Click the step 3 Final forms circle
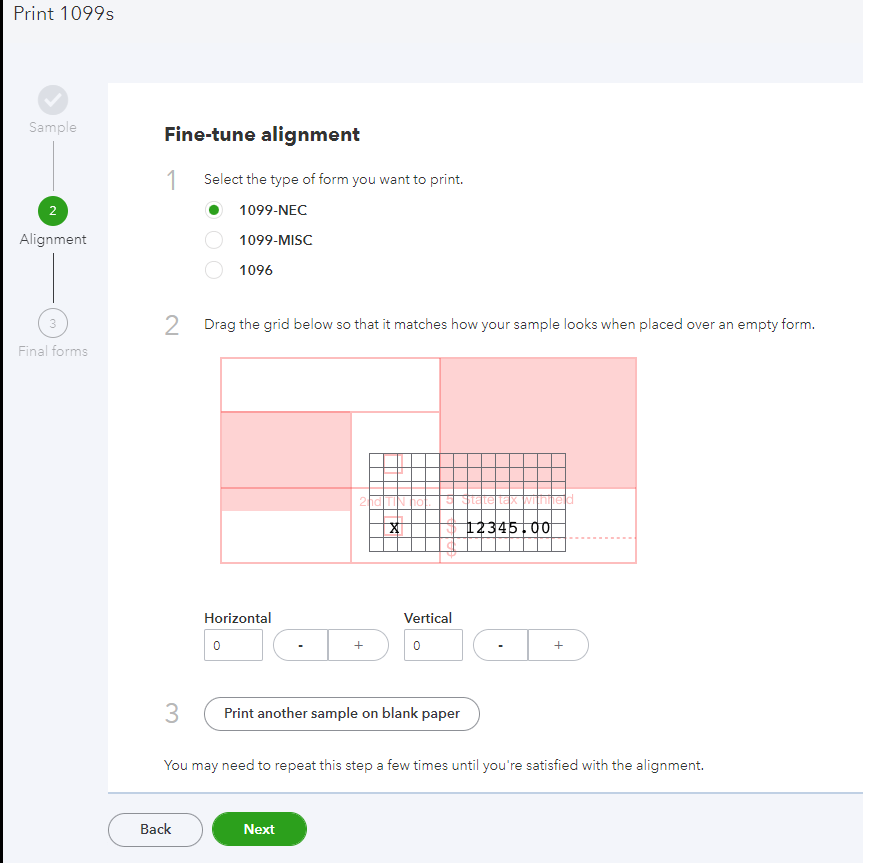This screenshot has height=863, width=880. (53, 323)
